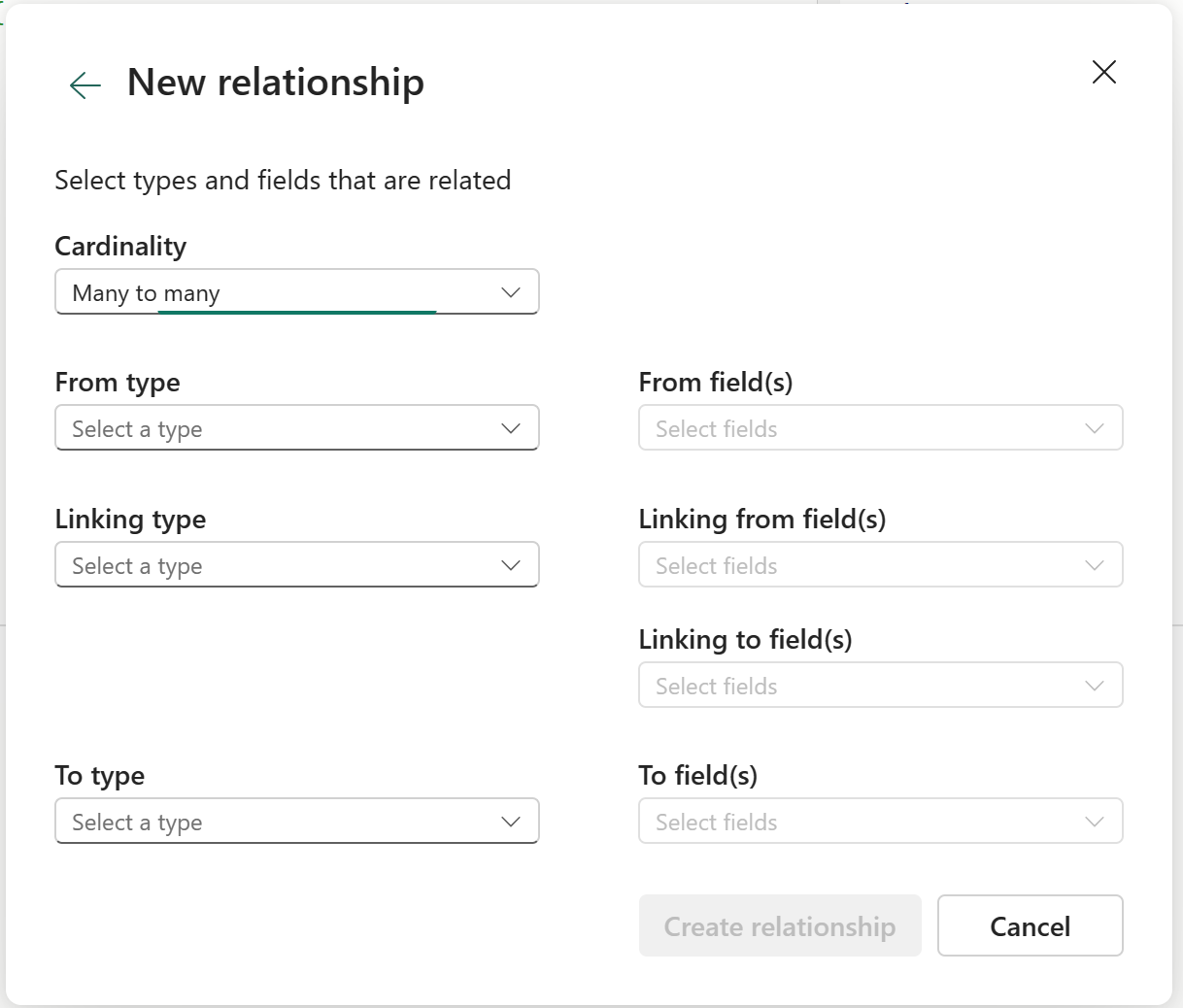Click the chevron arrow of From field(s)
This screenshot has height=1008, width=1183.
coord(1095,428)
